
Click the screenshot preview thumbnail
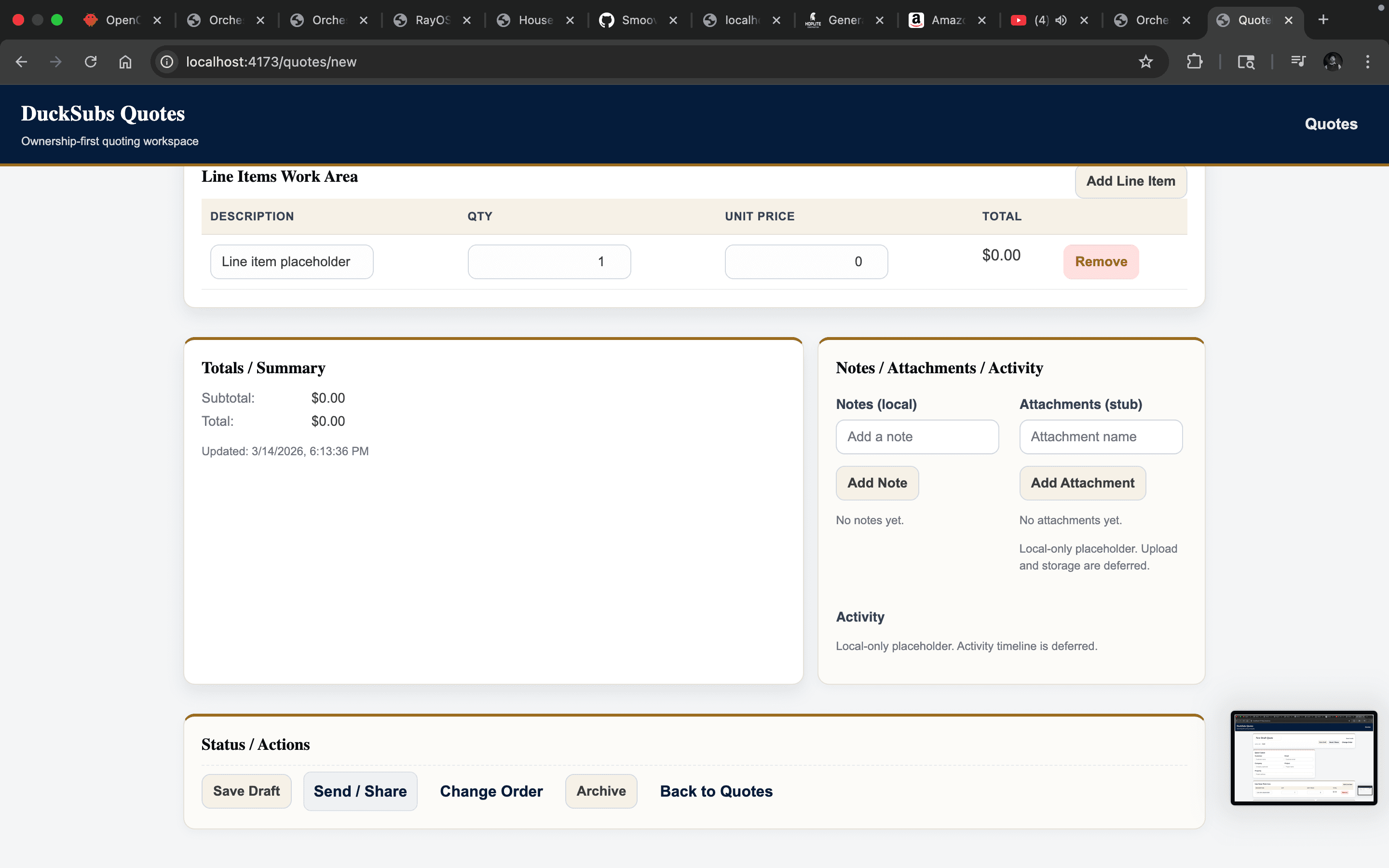click(x=1303, y=758)
